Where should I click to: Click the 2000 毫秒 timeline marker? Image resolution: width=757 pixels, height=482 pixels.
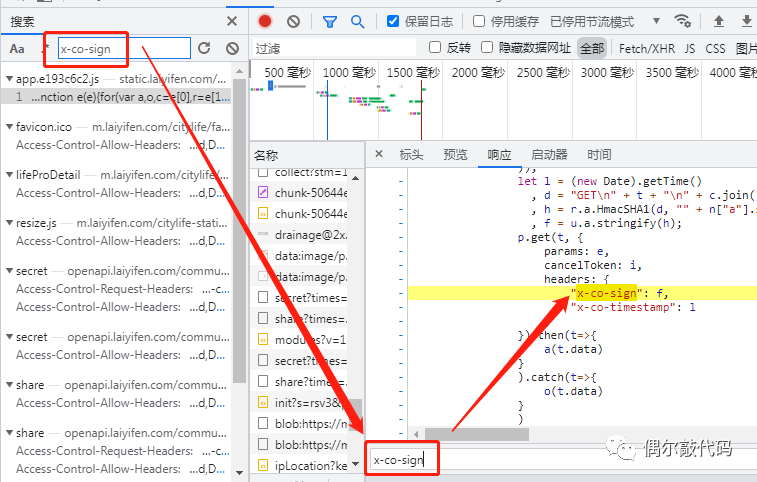tap(478, 72)
